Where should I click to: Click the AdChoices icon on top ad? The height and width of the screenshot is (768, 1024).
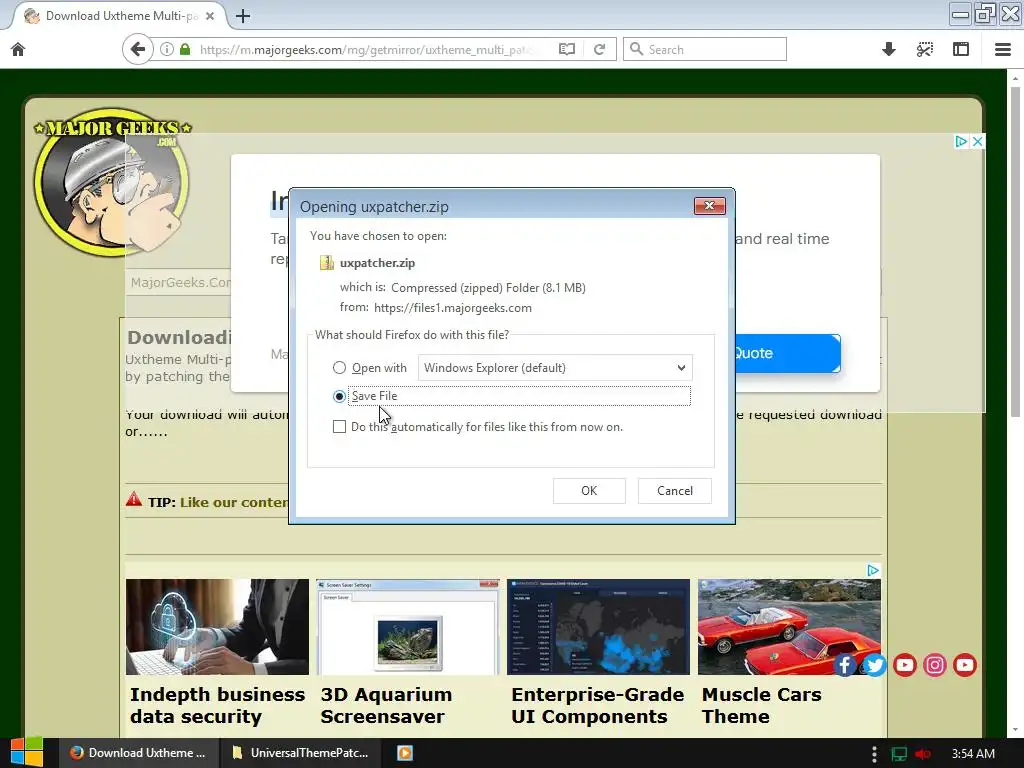click(961, 141)
